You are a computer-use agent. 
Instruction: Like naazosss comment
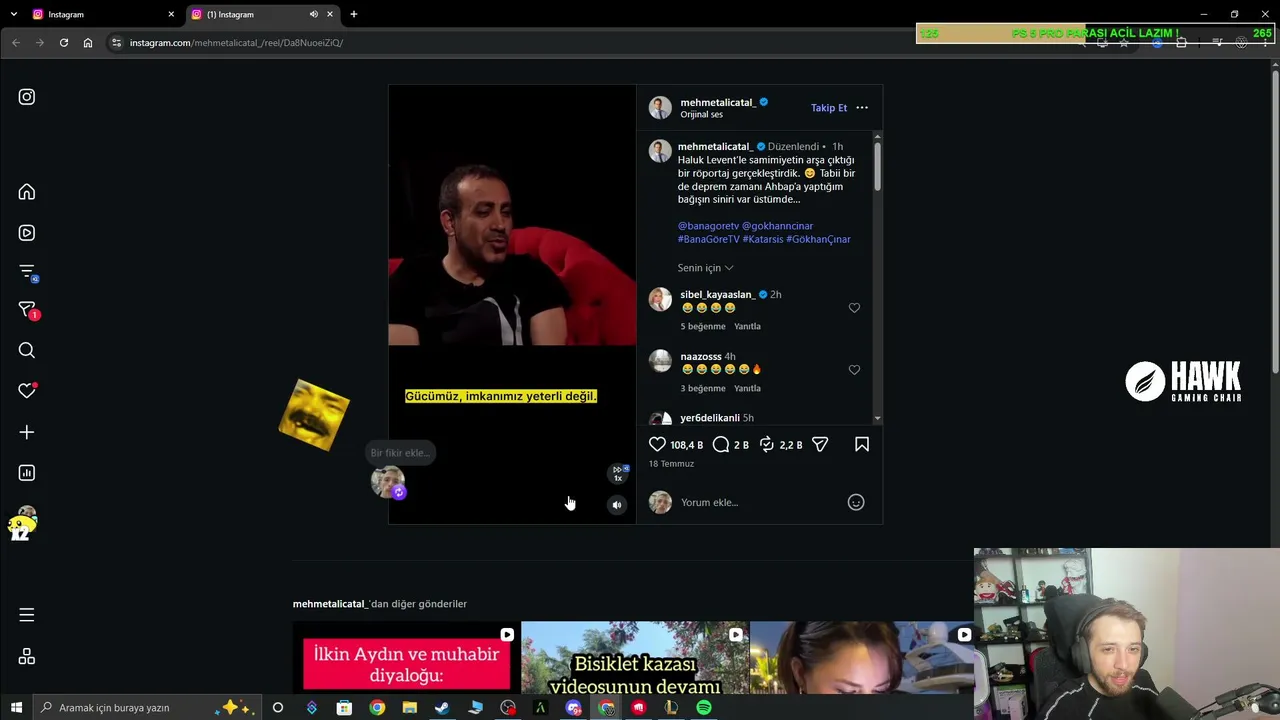[x=854, y=370]
